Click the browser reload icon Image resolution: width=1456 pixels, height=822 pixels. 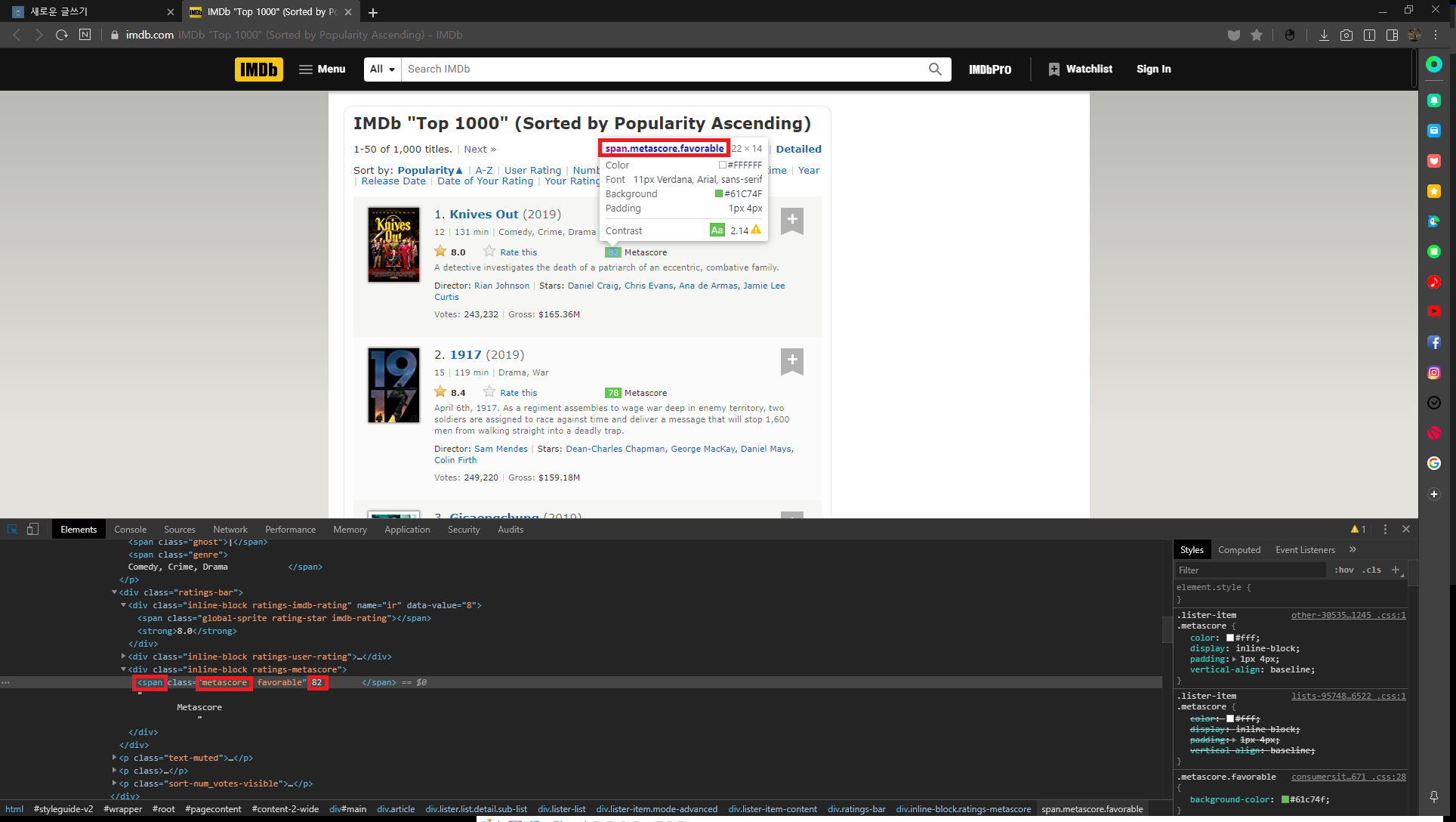[62, 35]
